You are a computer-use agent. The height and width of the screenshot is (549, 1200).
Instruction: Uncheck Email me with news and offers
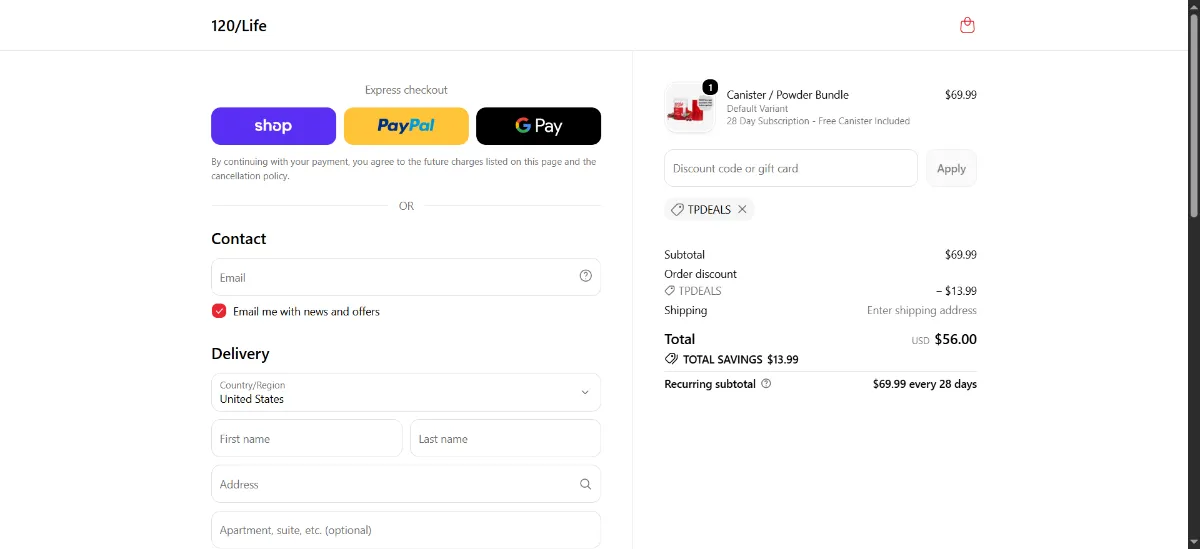coord(219,311)
